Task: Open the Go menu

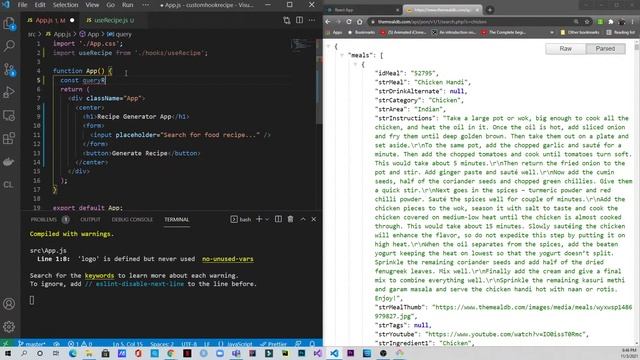Action: point(111,5)
